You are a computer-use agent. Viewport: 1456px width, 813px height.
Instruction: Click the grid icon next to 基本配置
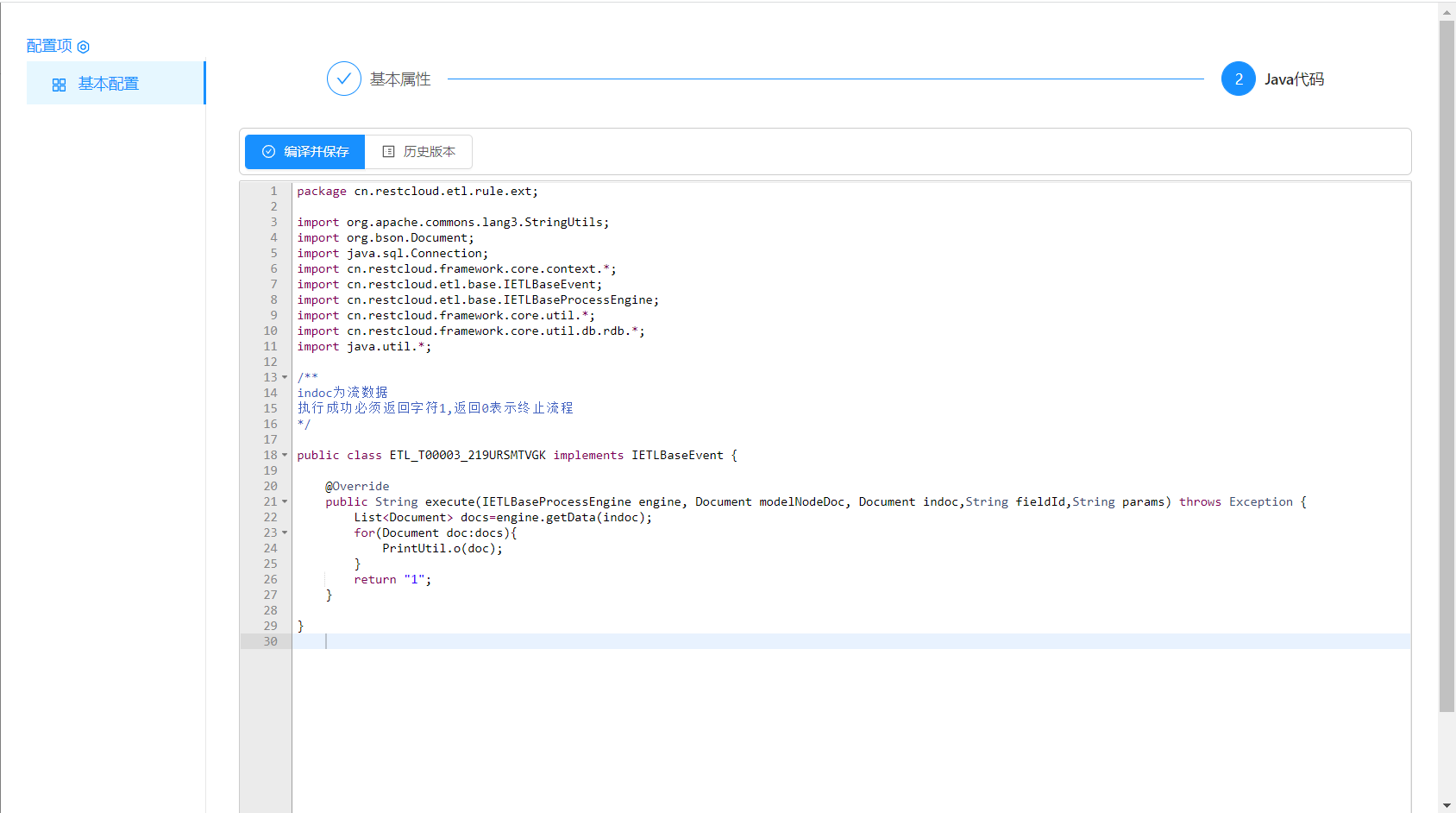pyautogui.click(x=59, y=85)
